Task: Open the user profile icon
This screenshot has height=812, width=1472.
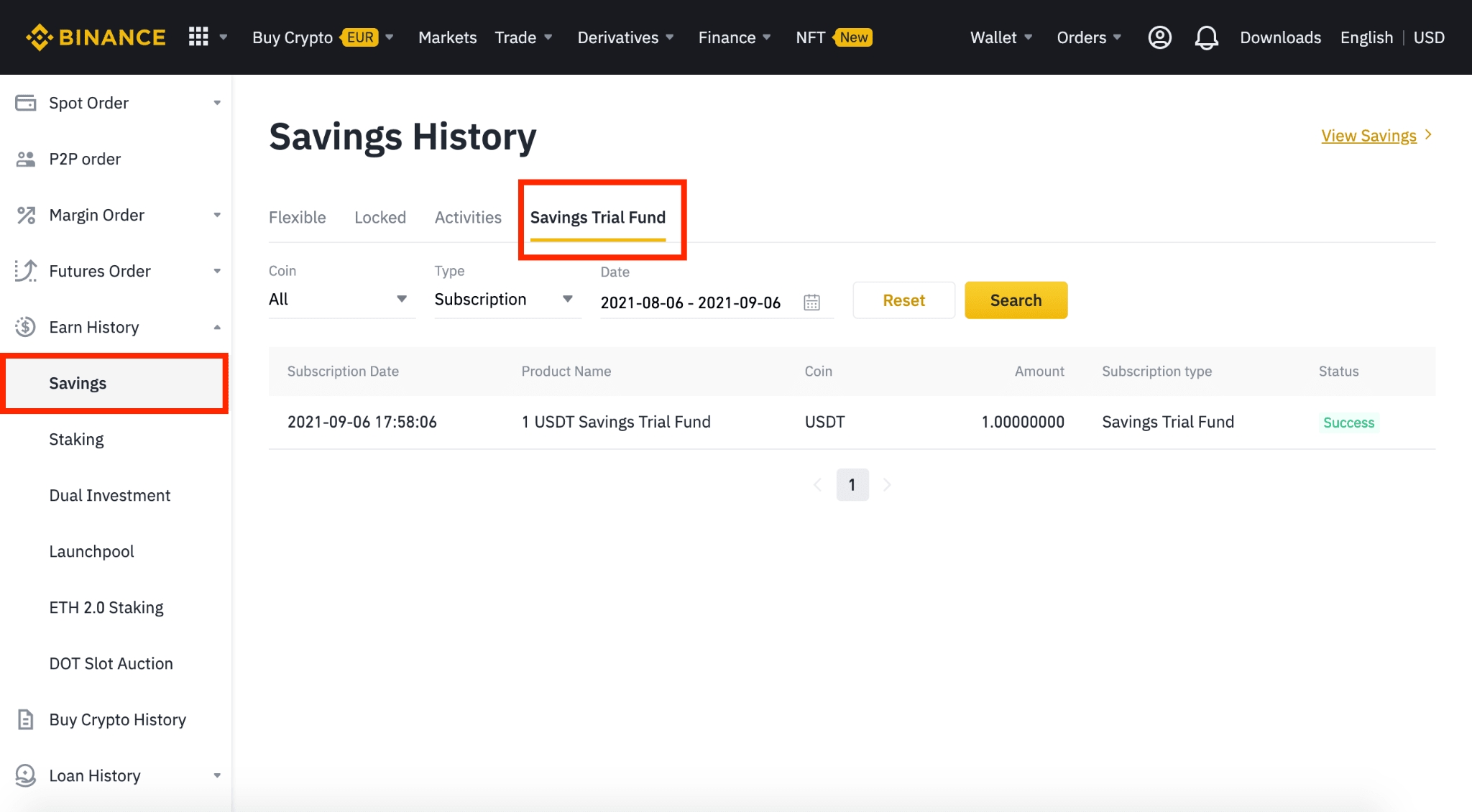Action: point(1159,37)
